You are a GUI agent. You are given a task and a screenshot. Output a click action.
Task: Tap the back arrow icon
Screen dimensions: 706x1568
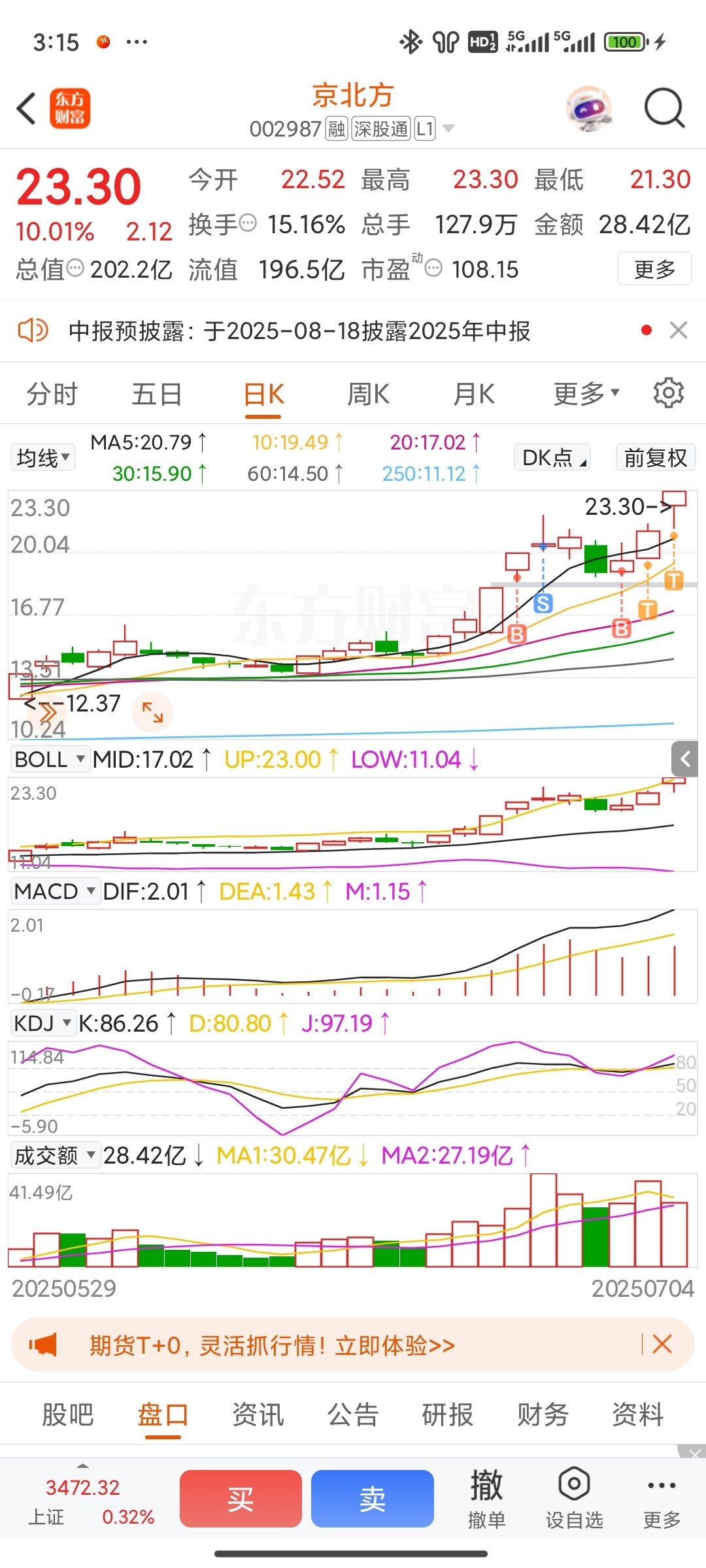[x=26, y=108]
